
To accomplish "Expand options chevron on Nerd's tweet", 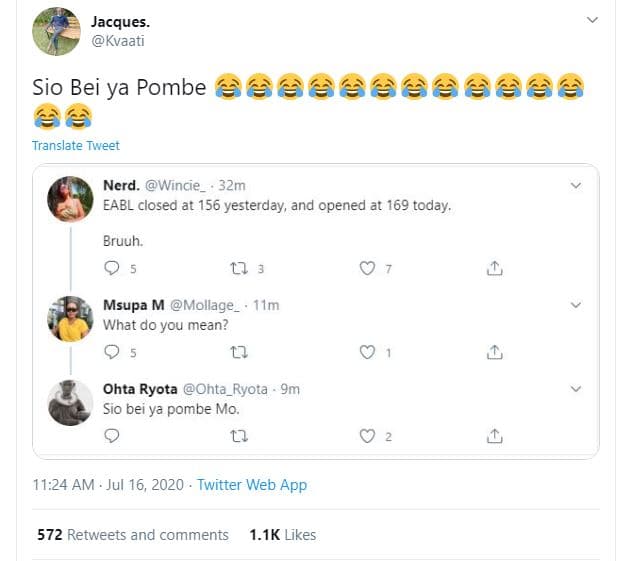I will click(575, 186).
